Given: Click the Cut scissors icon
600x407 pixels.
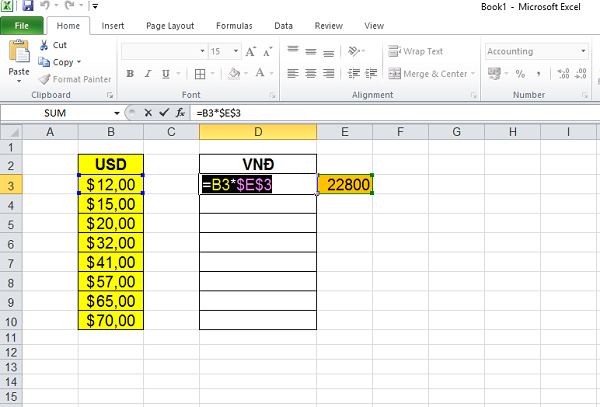Looking at the screenshot, I should (44, 45).
